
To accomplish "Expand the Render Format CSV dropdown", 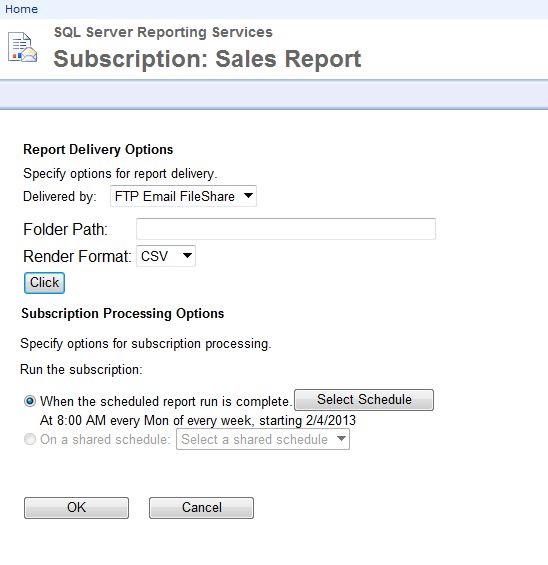I will pos(166,256).
